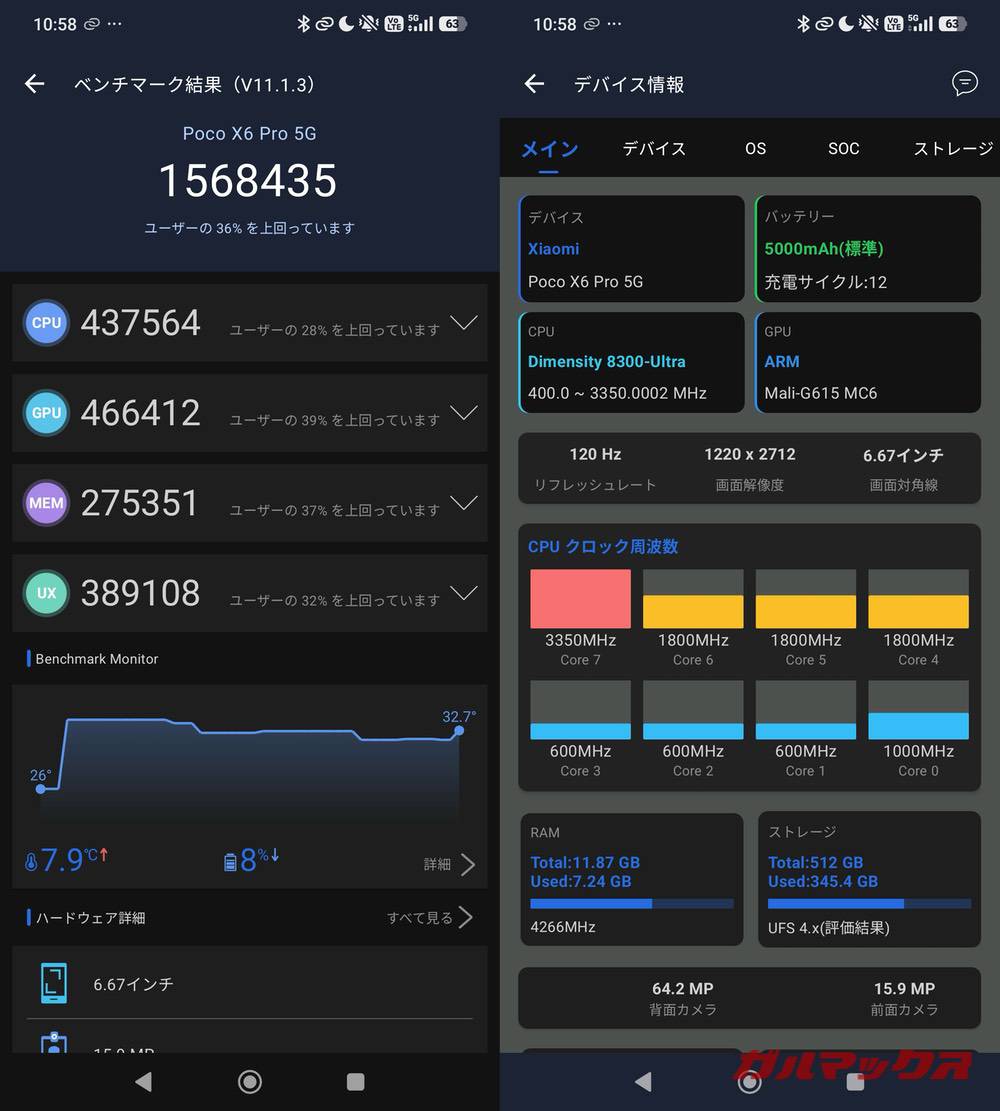Tap the green UX score badge
Image resolution: width=1000 pixels, height=1111 pixels.
(46, 592)
